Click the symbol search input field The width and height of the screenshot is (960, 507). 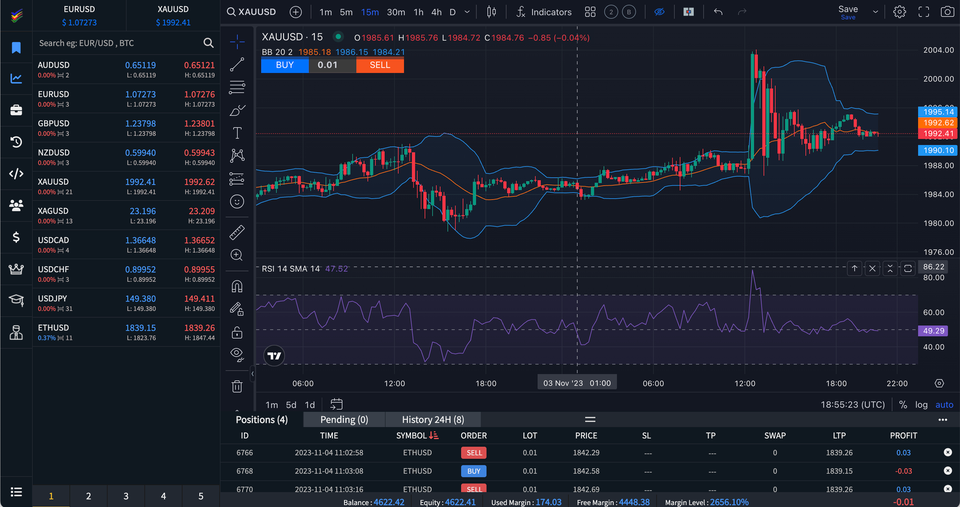(119, 43)
